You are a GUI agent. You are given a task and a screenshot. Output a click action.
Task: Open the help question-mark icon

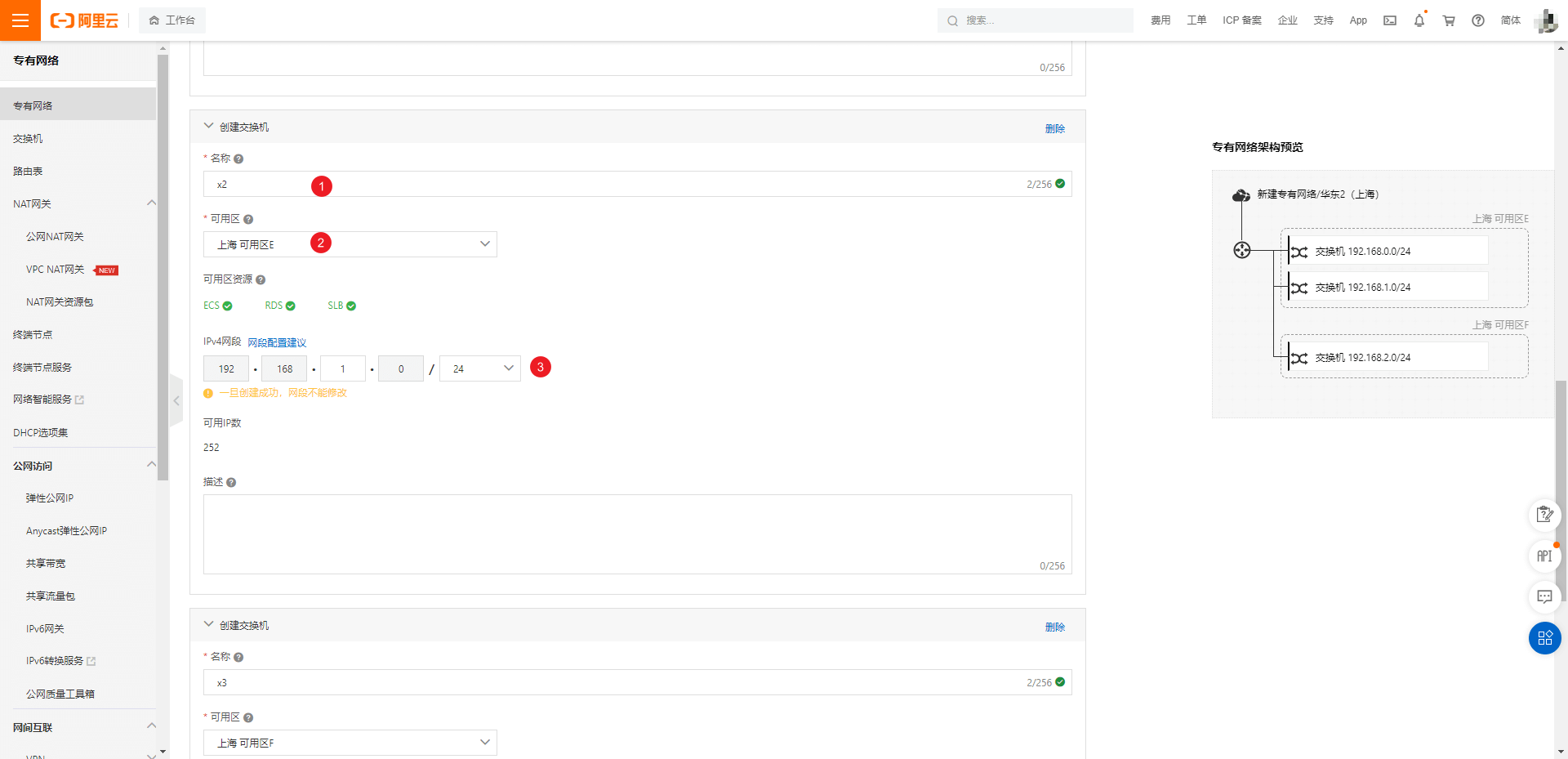click(x=1478, y=20)
